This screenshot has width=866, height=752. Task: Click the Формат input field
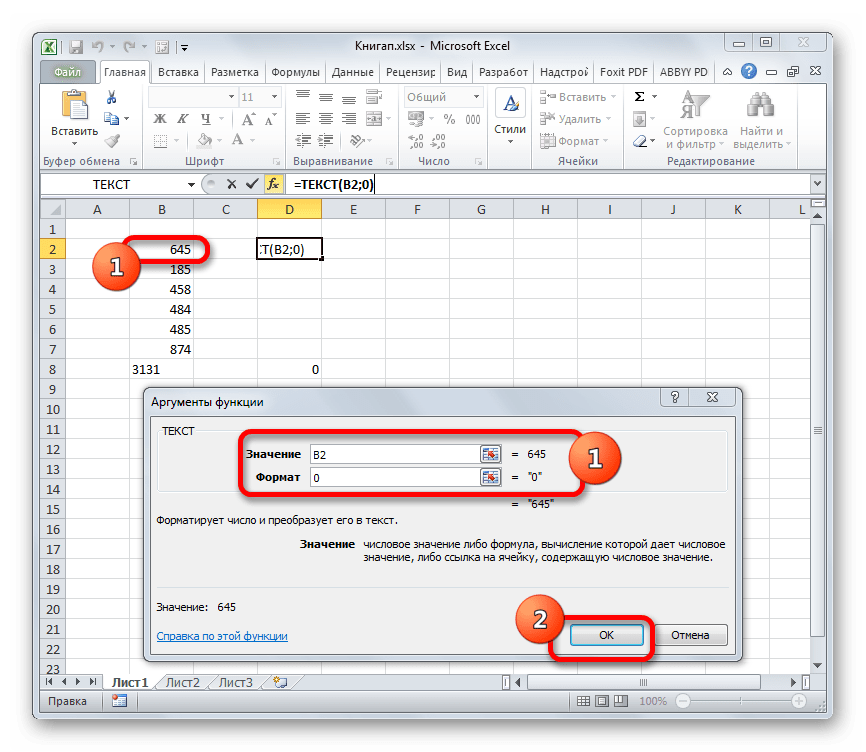[x=395, y=478]
